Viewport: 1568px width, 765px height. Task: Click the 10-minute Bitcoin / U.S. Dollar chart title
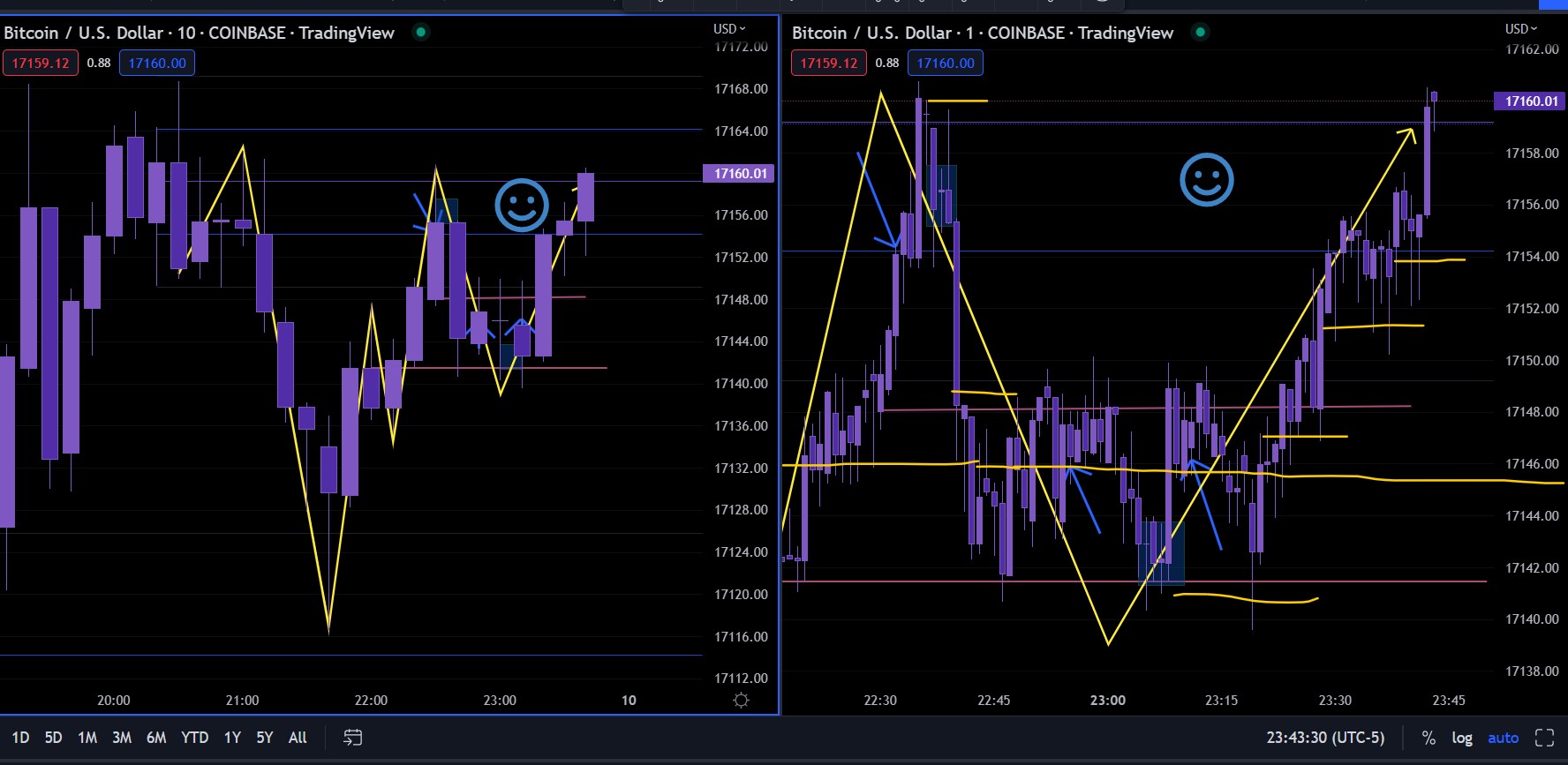click(x=199, y=33)
